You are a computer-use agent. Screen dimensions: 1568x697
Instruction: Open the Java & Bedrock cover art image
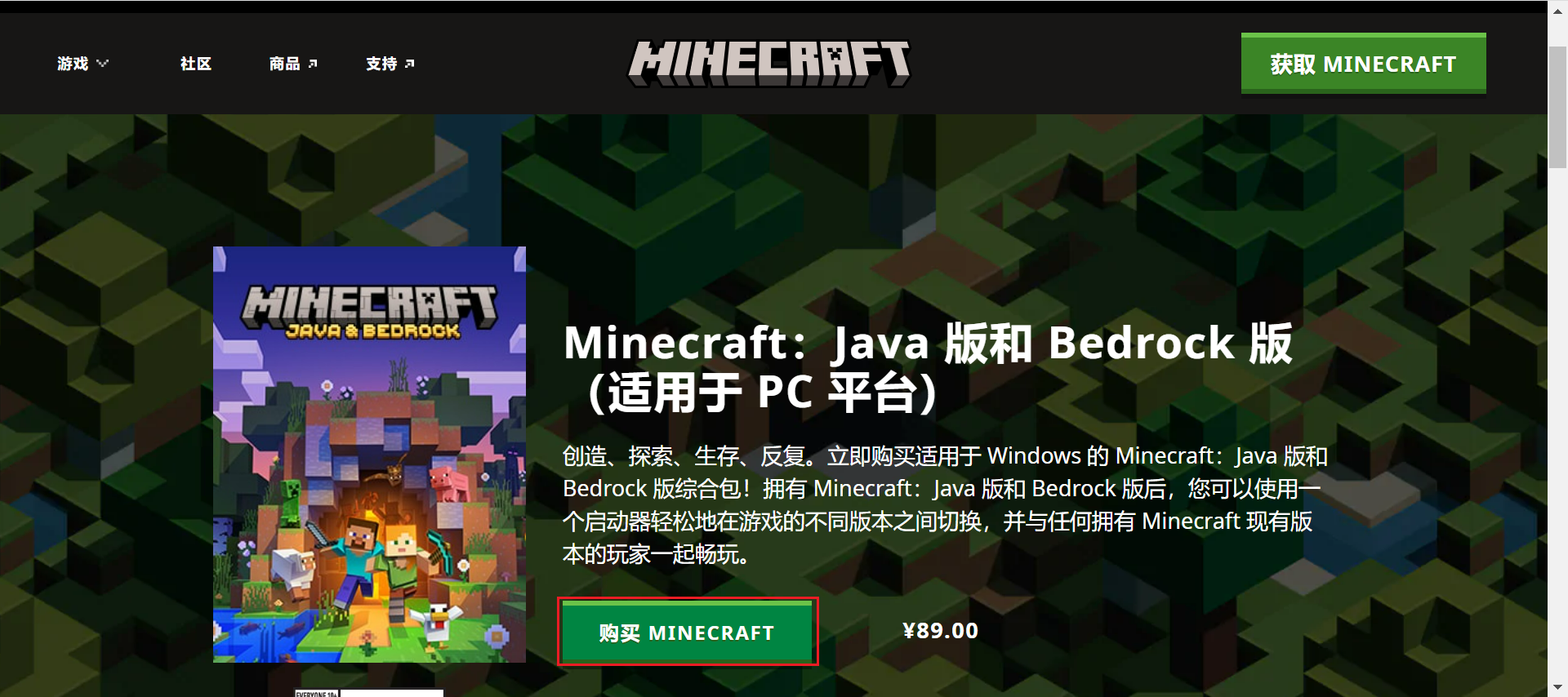click(369, 454)
